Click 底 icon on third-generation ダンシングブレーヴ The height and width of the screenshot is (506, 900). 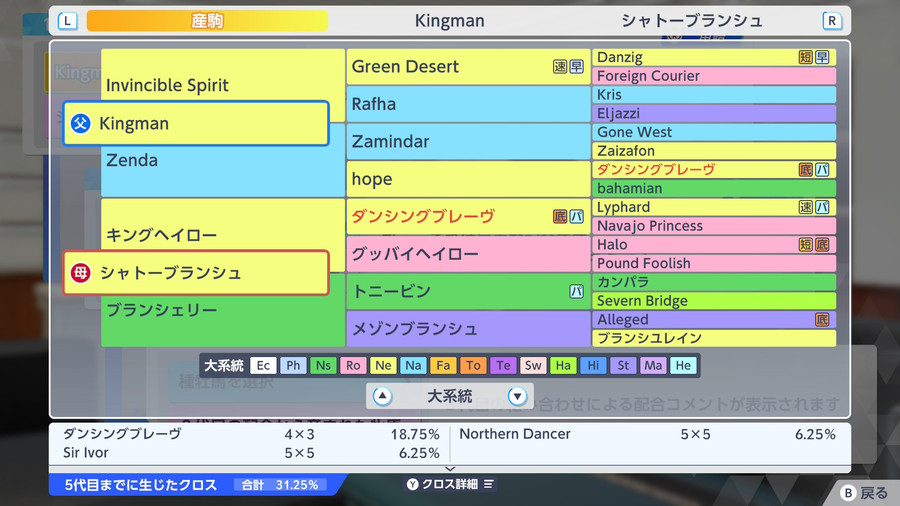click(x=560, y=216)
